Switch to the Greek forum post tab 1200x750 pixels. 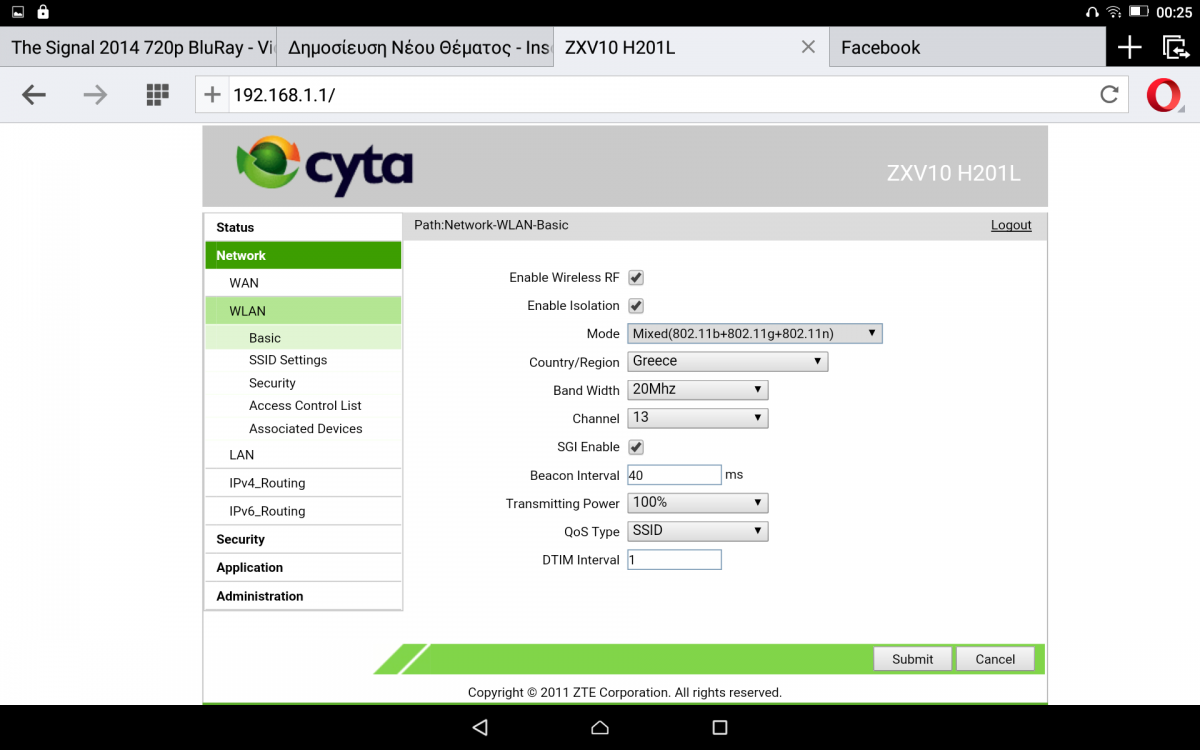pos(415,47)
